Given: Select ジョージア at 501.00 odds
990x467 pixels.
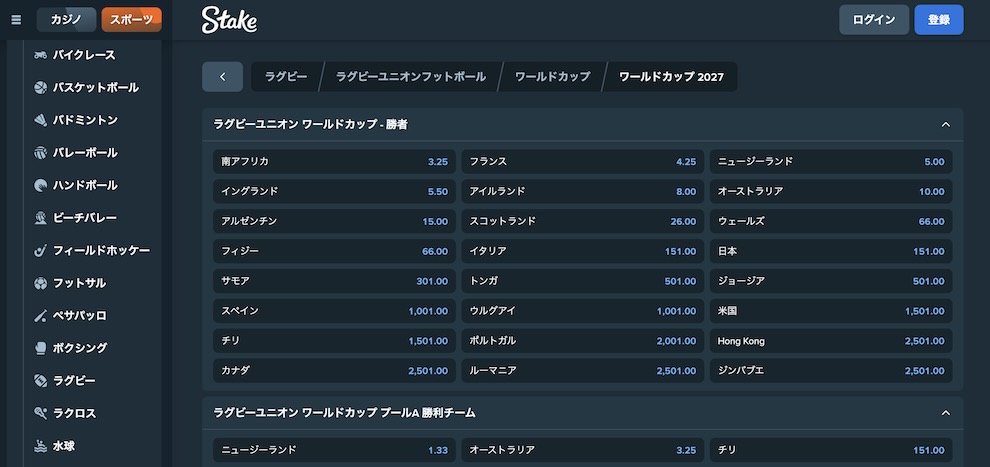Looking at the screenshot, I should 831,281.
